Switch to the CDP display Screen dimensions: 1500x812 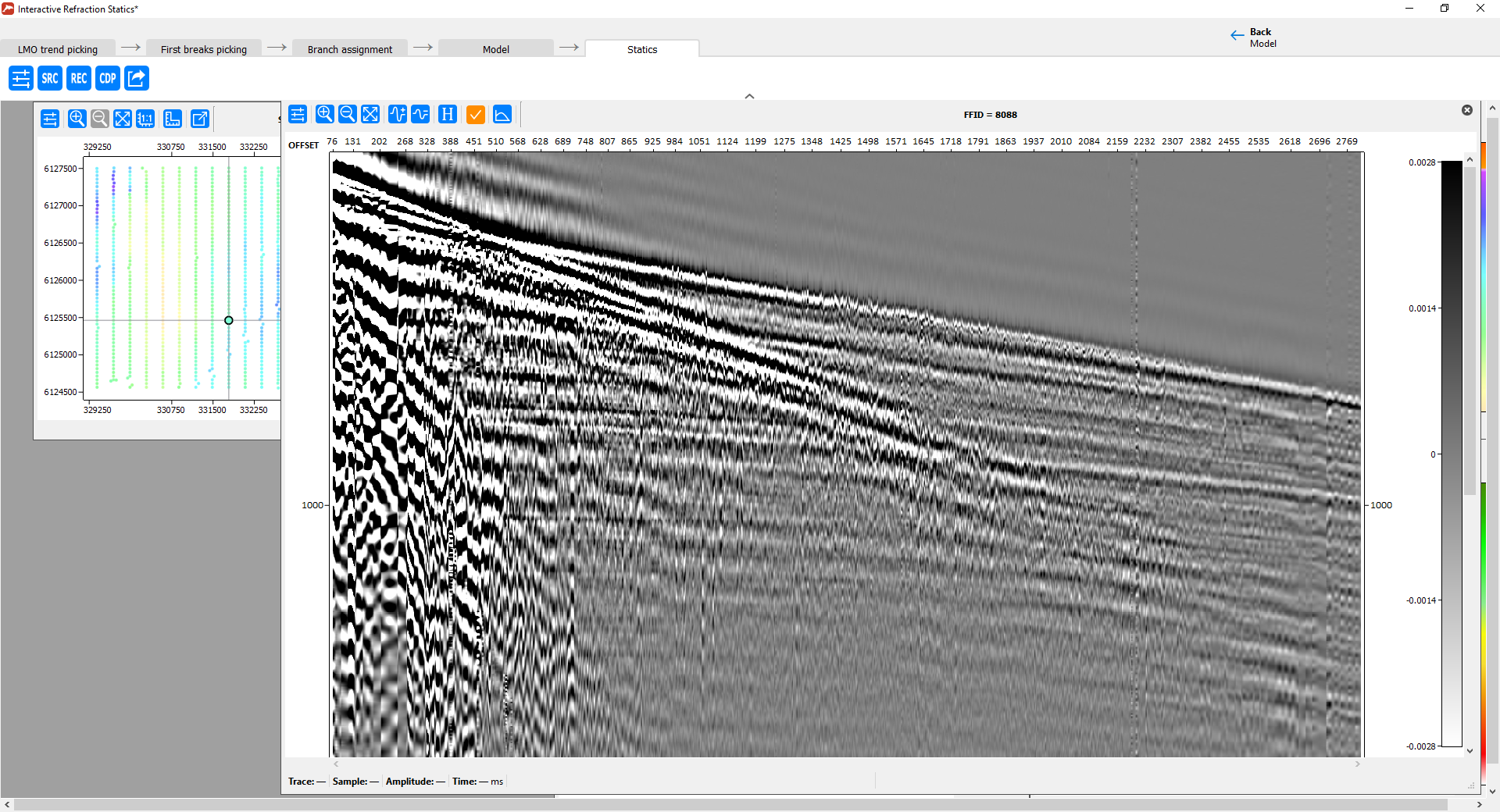108,78
